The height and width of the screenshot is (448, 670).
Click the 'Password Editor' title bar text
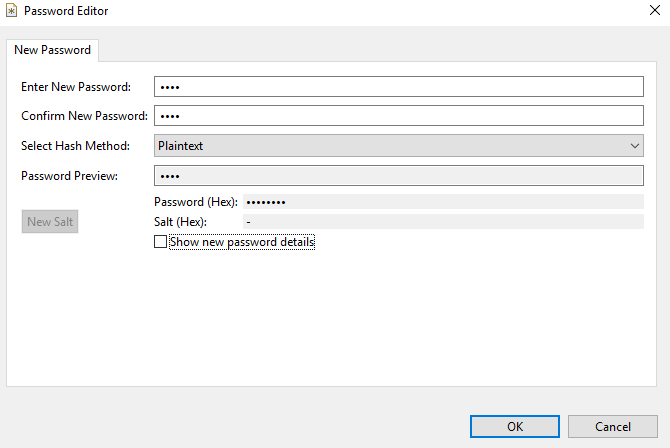click(66, 11)
